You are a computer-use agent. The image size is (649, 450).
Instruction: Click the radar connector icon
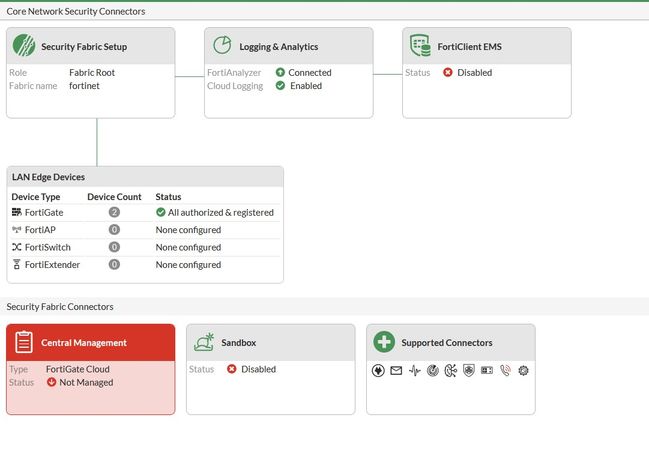[x=432, y=370]
